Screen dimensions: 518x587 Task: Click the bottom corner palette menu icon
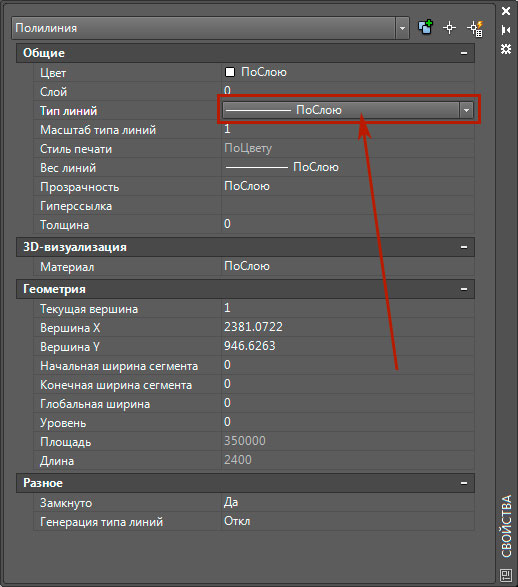click(x=506, y=575)
